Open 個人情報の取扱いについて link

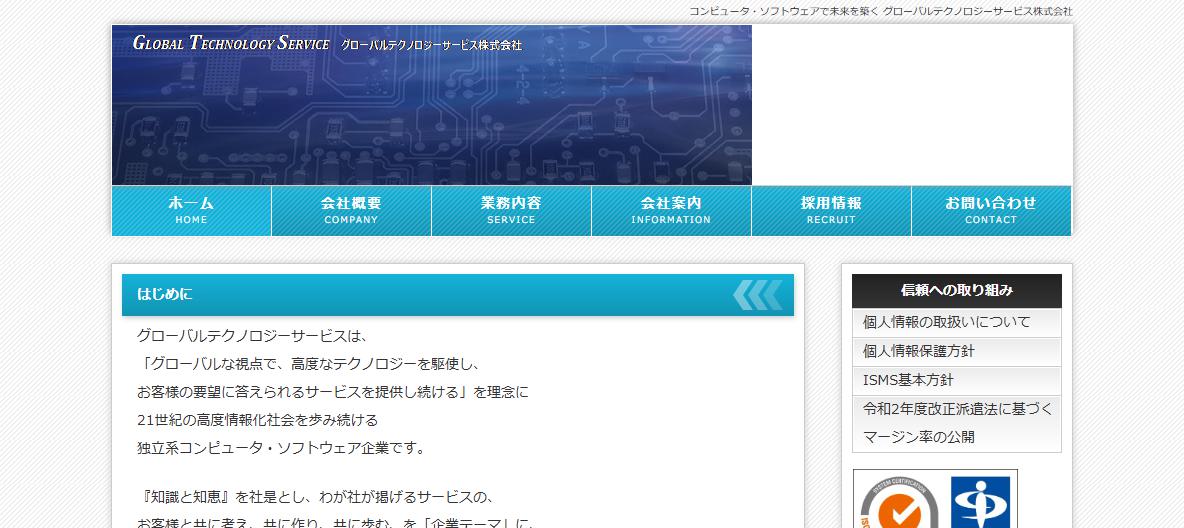point(957,323)
